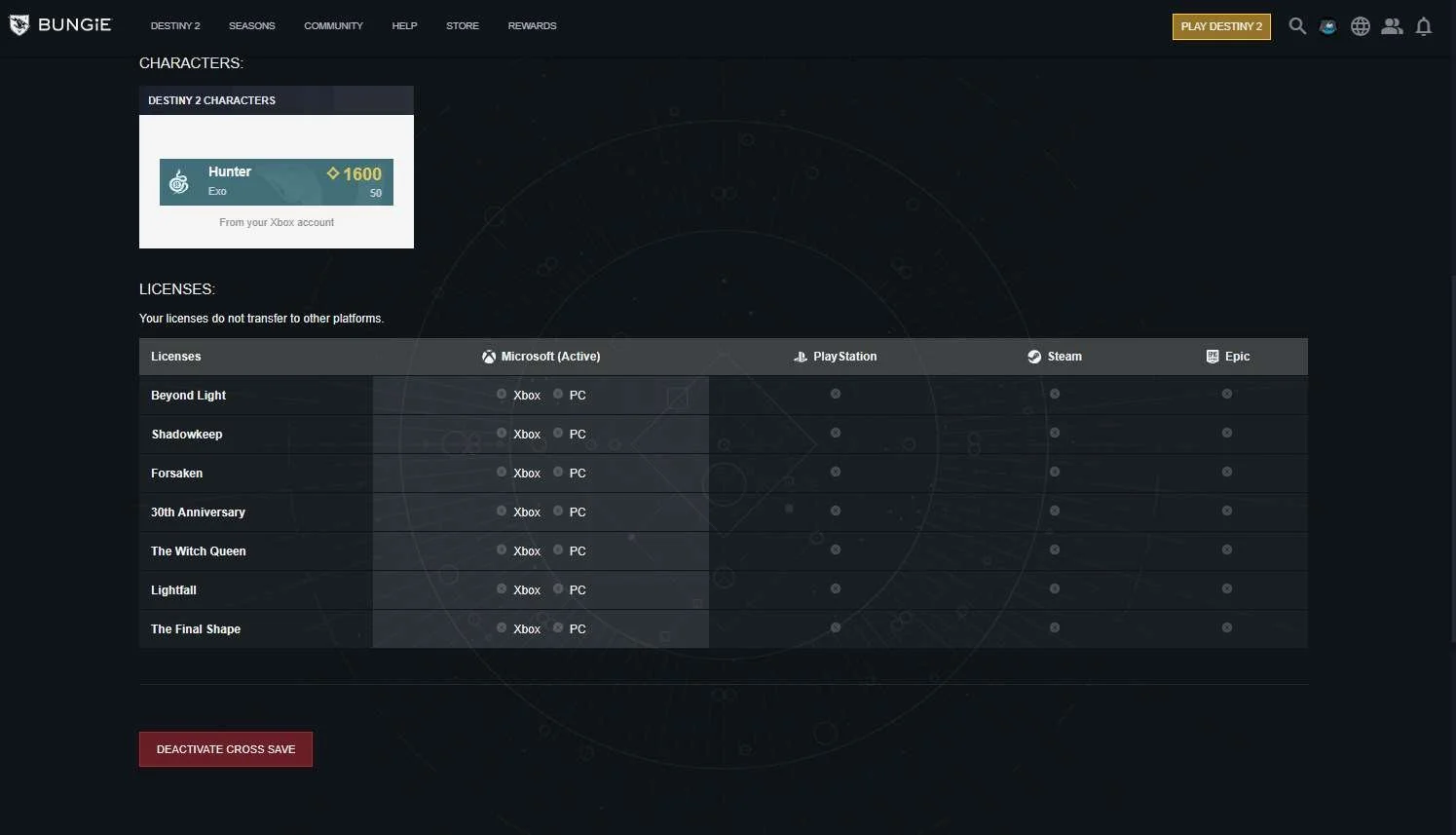The width and height of the screenshot is (1456, 835).
Task: Click Shadowkeep PlayStation license status dot
Action: coord(836,433)
